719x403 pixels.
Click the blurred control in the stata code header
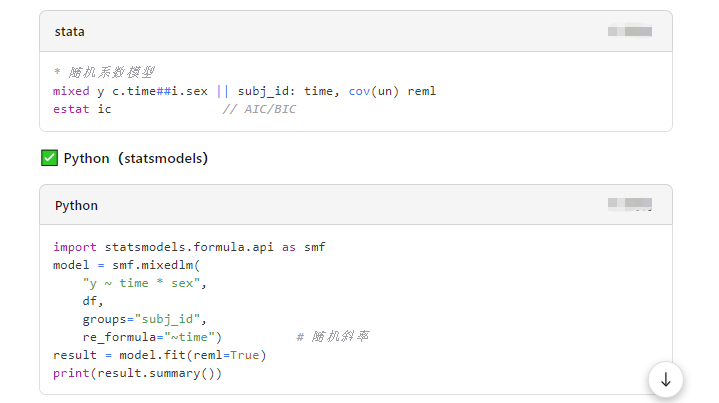(x=630, y=32)
